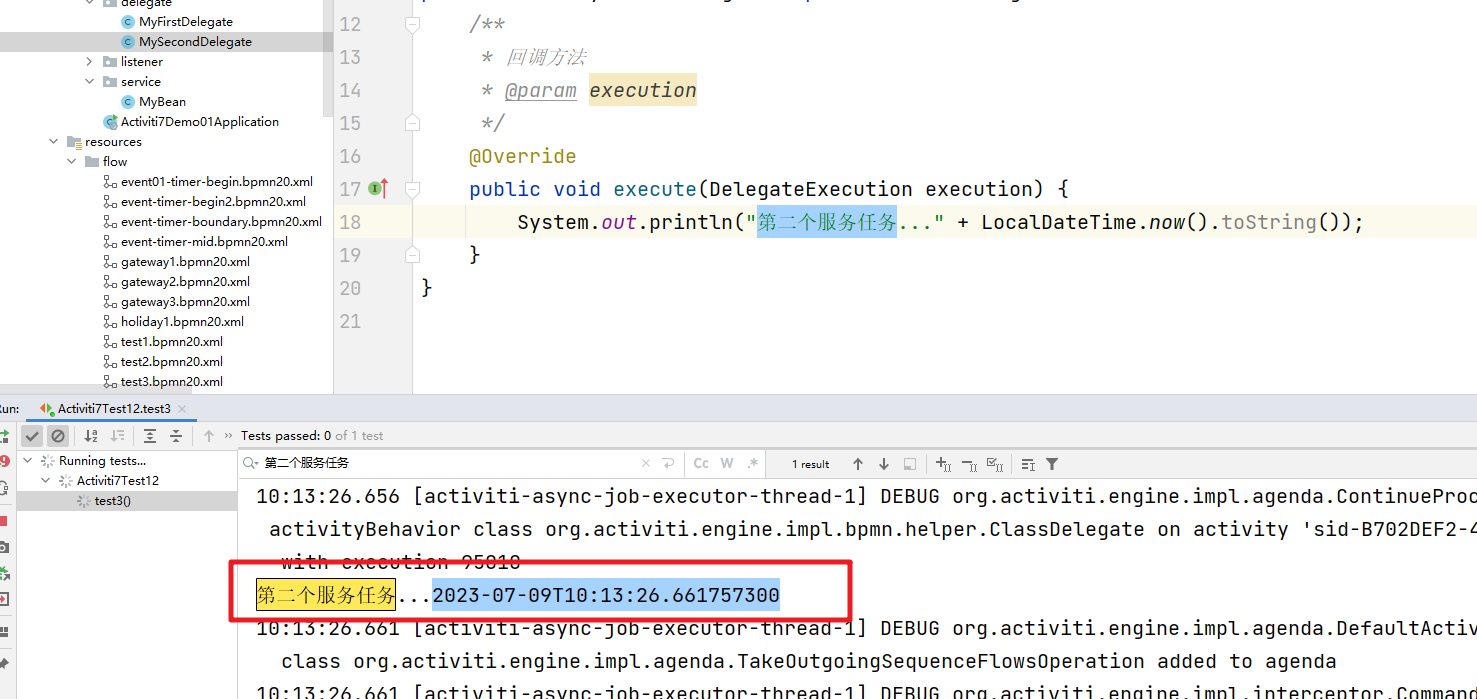The height and width of the screenshot is (699, 1477).
Task: Toggle Regex option in console search
Action: point(753,464)
